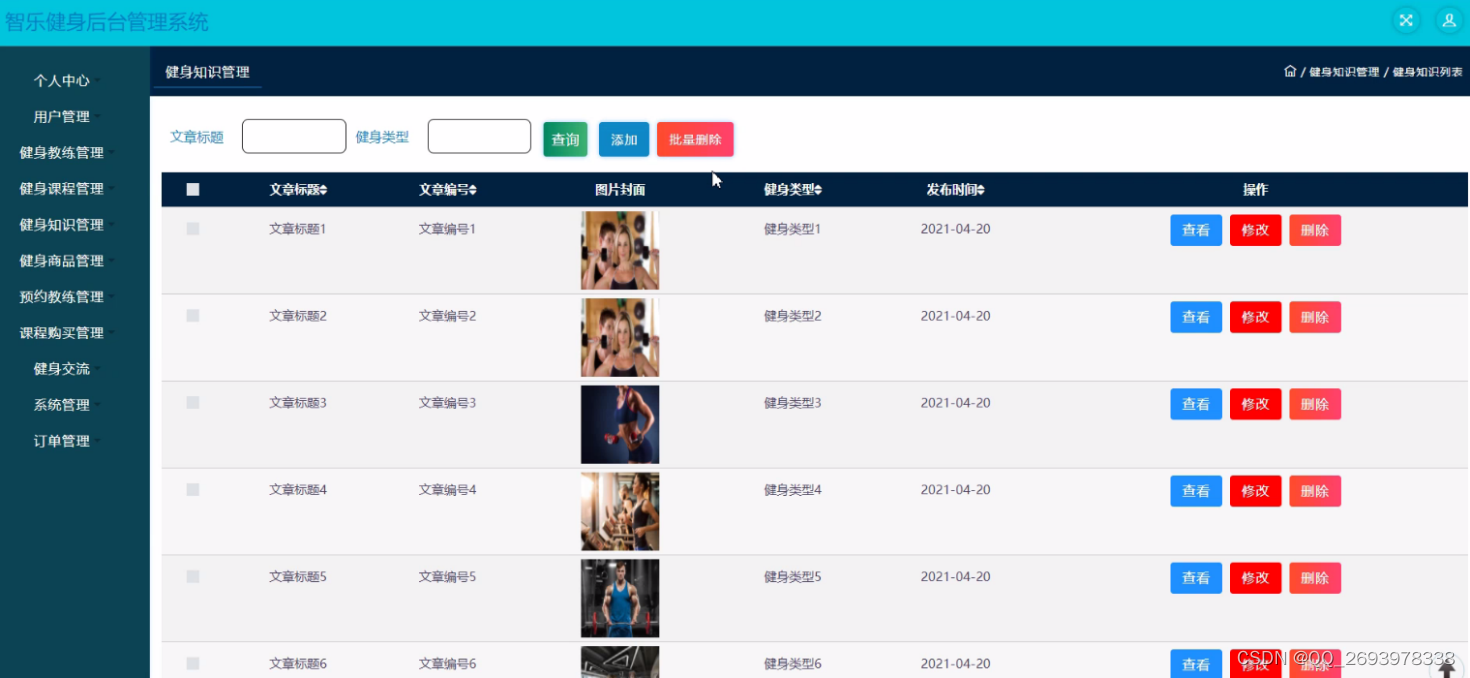Viewport: 1470px width, 678px height.
Task: Click 删除 for the 文章标题3 row
Action: click(1315, 404)
